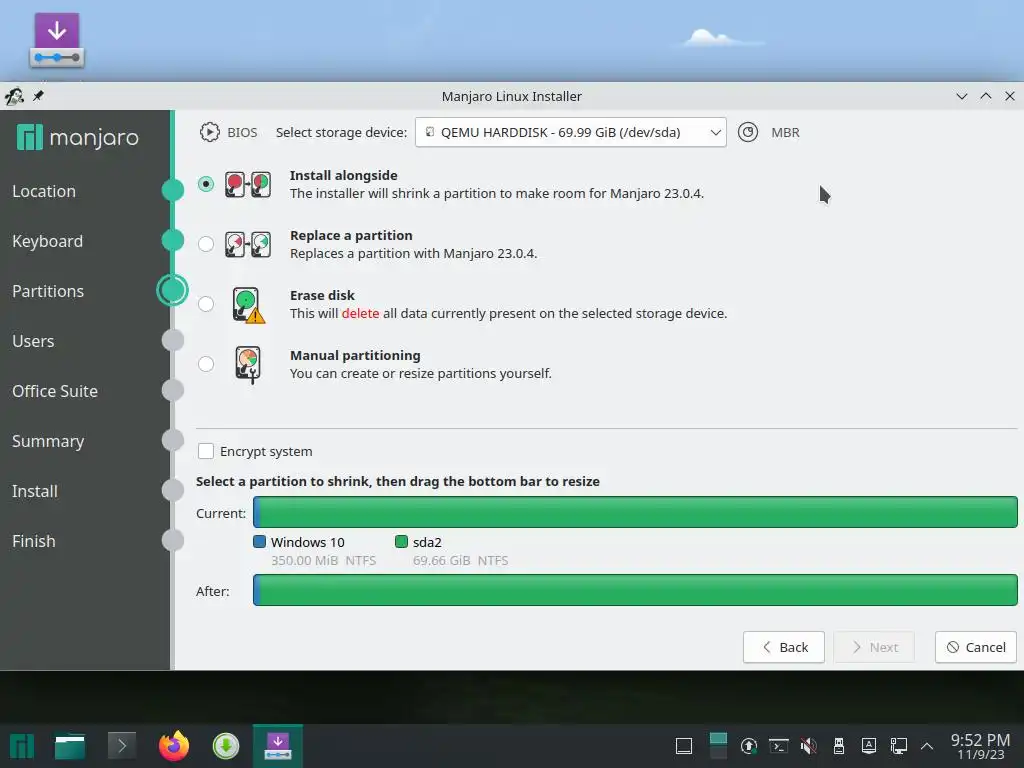The image size is (1024, 768).
Task: Click the Manual partitioning wrench disk icon
Action: pos(248,365)
